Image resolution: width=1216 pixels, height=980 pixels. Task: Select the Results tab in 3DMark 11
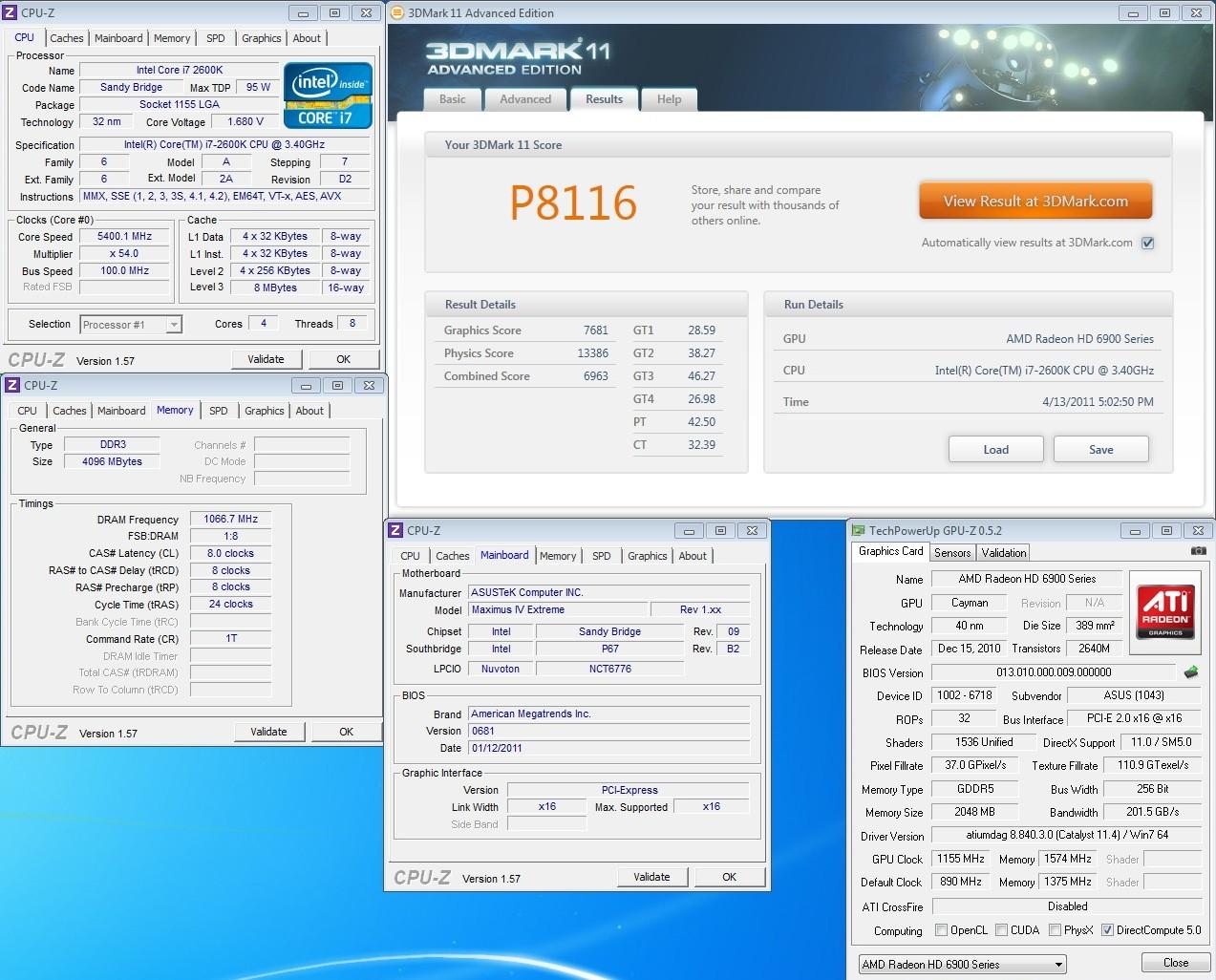click(x=604, y=99)
